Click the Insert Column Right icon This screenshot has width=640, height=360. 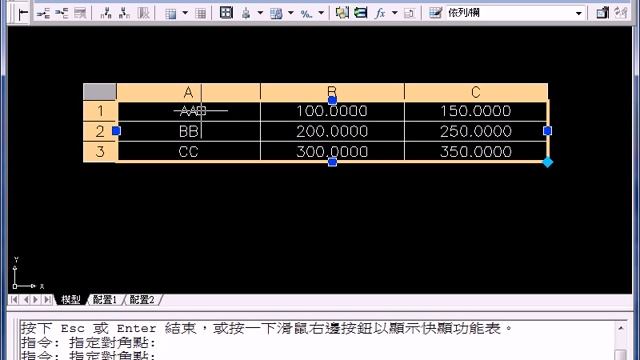[x=124, y=13]
